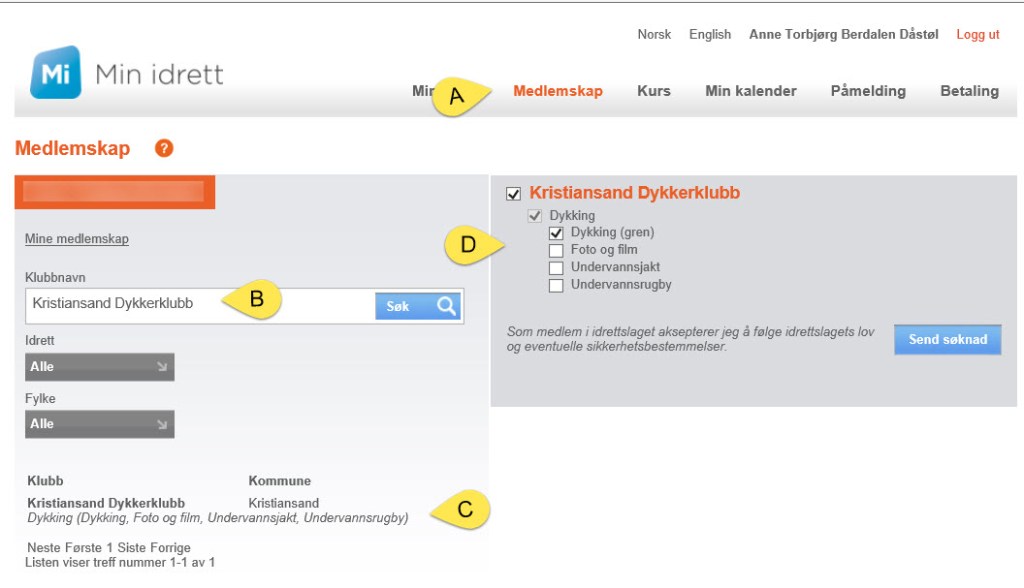Click the magnifying glass search icon

coord(446,306)
